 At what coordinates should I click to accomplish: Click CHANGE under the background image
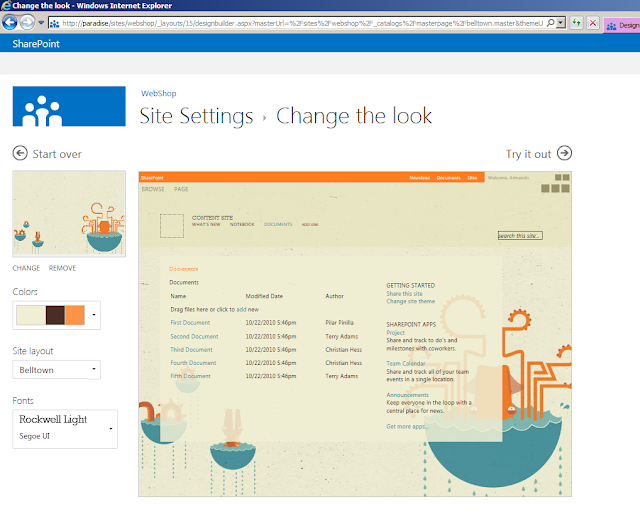pos(26,268)
